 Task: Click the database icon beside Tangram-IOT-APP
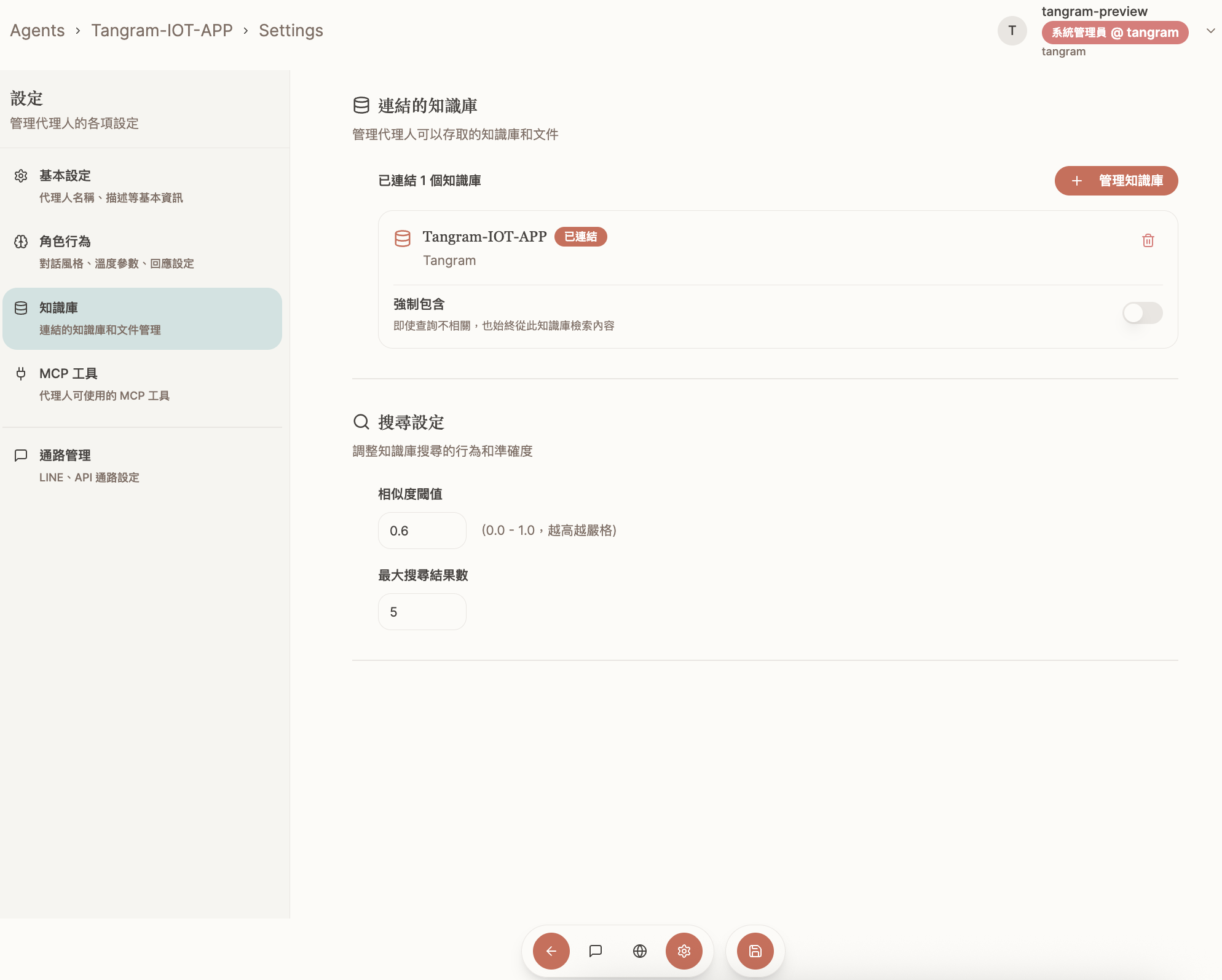point(403,239)
